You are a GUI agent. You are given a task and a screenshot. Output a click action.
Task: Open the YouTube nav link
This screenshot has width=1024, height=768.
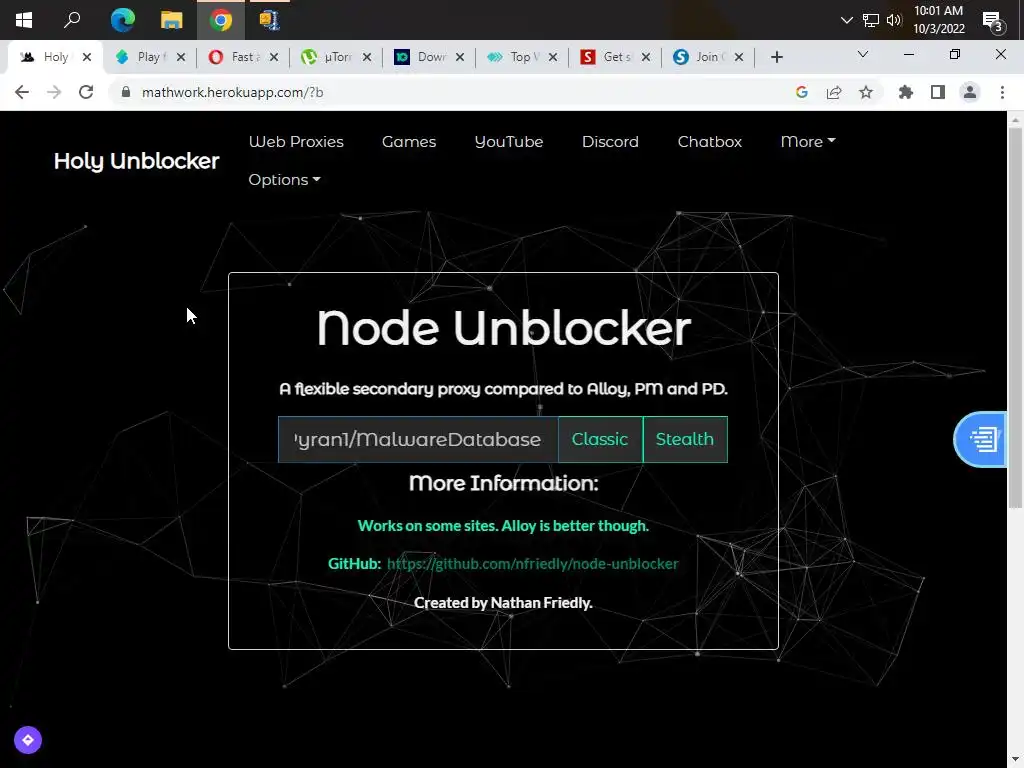(509, 142)
